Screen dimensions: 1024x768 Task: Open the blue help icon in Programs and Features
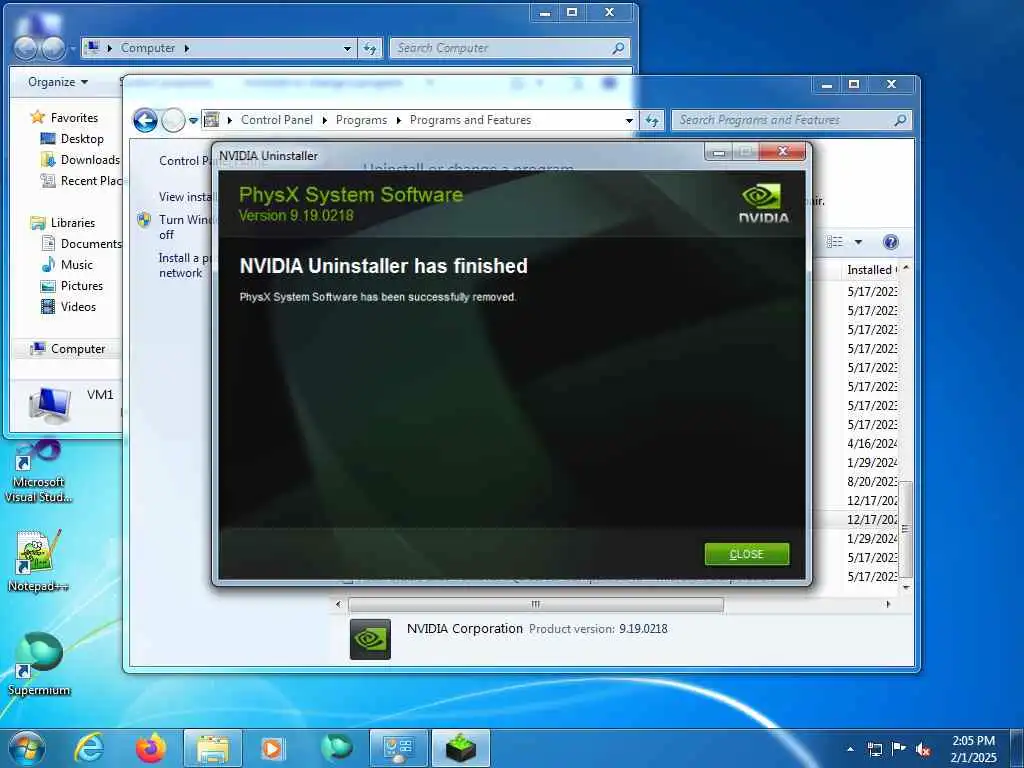[x=890, y=242]
